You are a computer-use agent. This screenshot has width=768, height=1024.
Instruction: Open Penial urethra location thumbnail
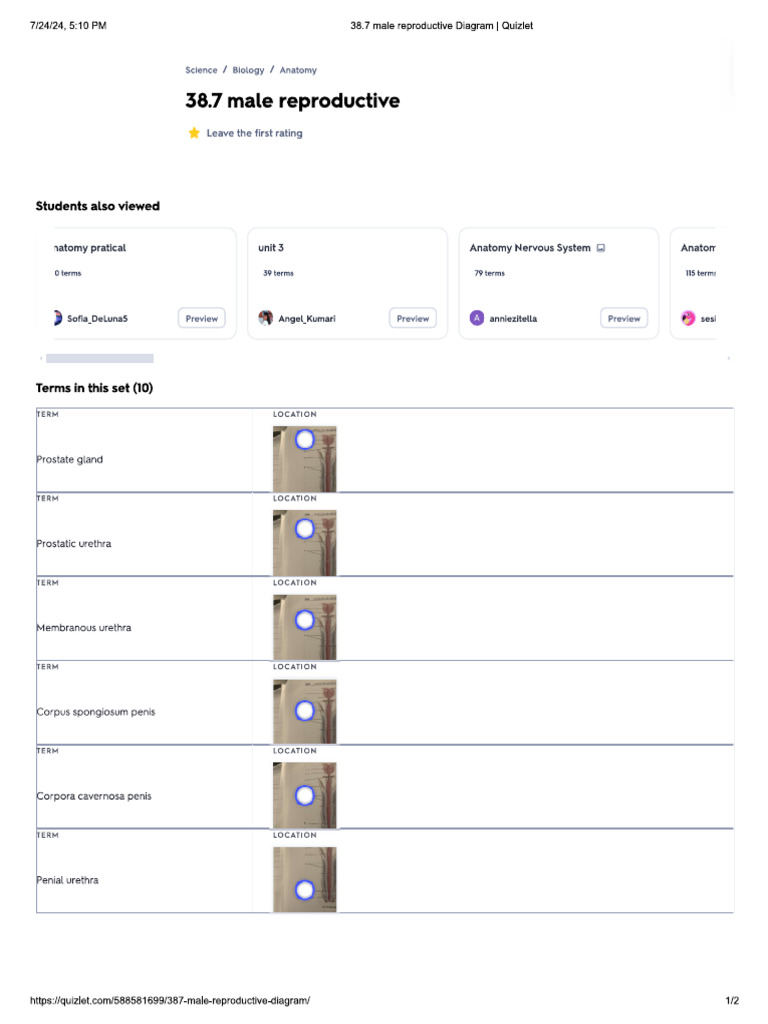tap(305, 879)
